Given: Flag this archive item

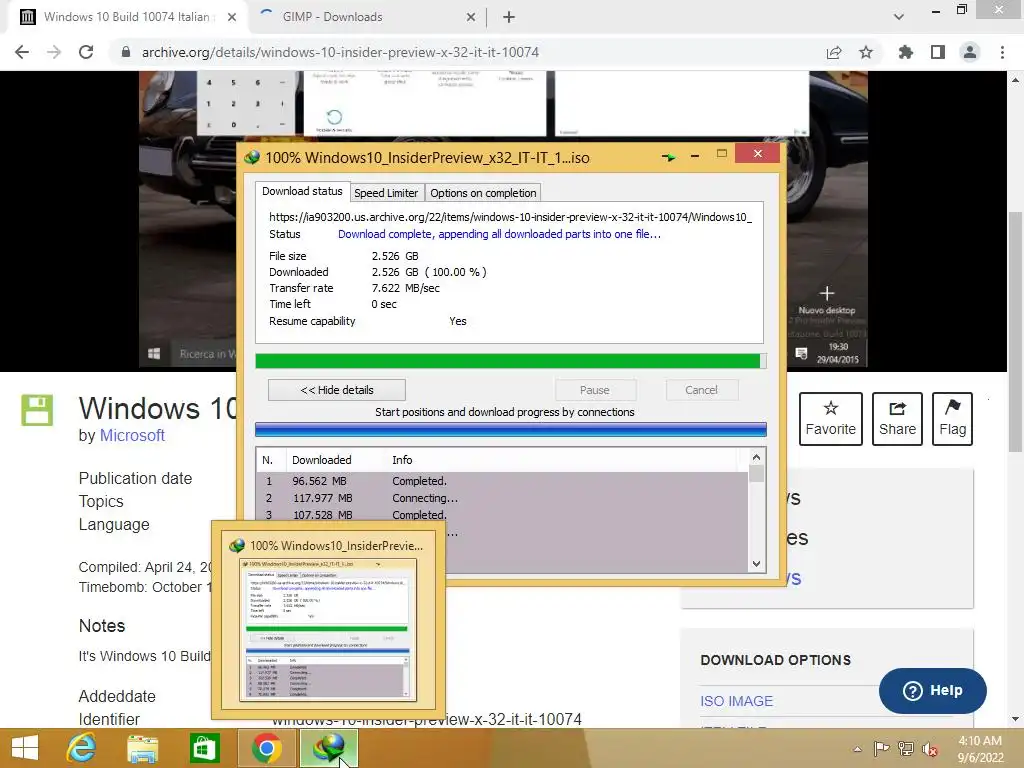Looking at the screenshot, I should click(953, 419).
